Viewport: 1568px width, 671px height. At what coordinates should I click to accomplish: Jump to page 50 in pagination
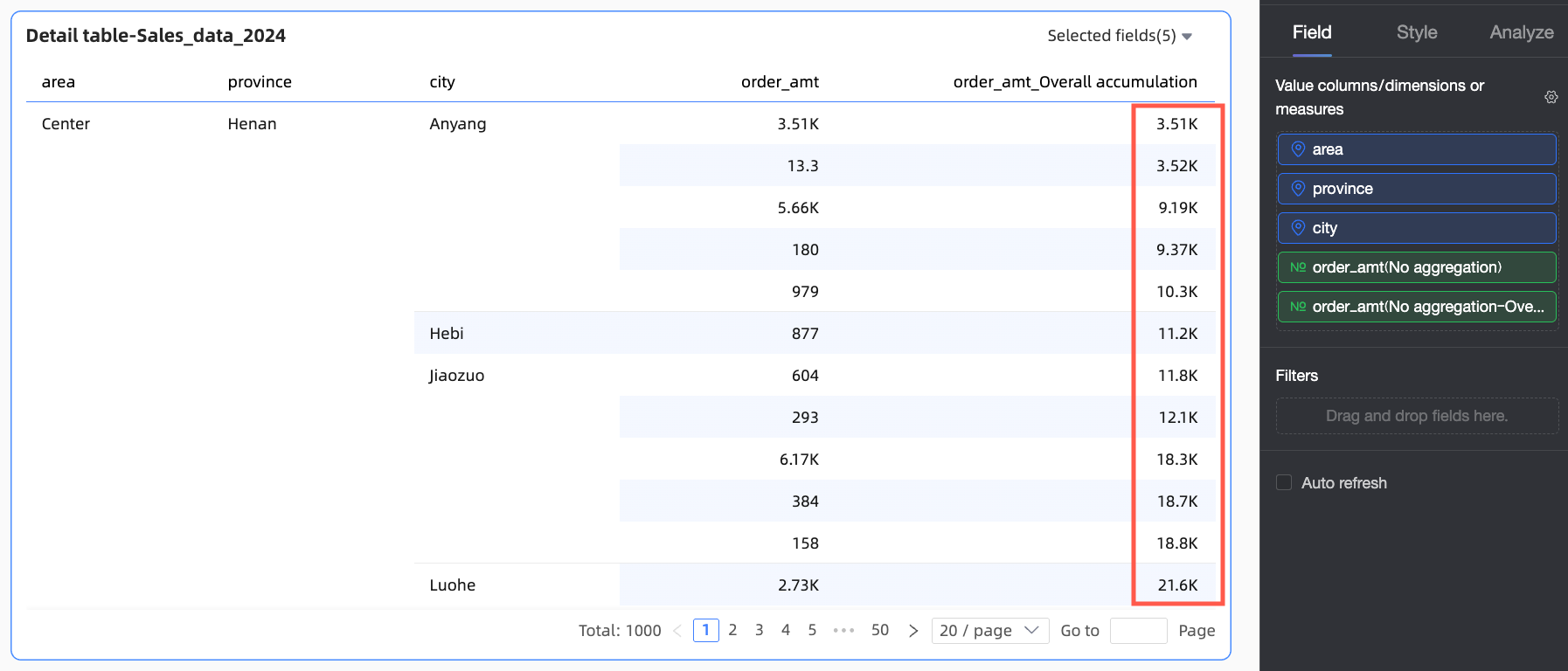(x=880, y=630)
